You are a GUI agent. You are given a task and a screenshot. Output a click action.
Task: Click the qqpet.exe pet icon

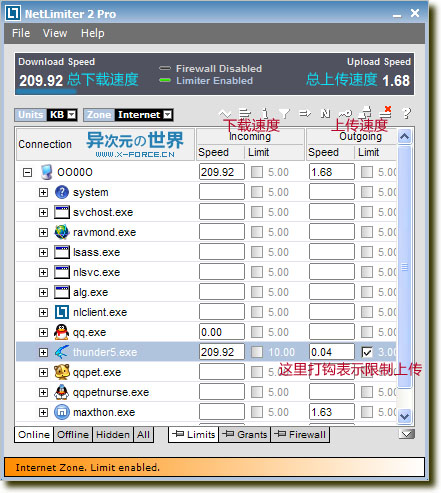tap(62, 372)
